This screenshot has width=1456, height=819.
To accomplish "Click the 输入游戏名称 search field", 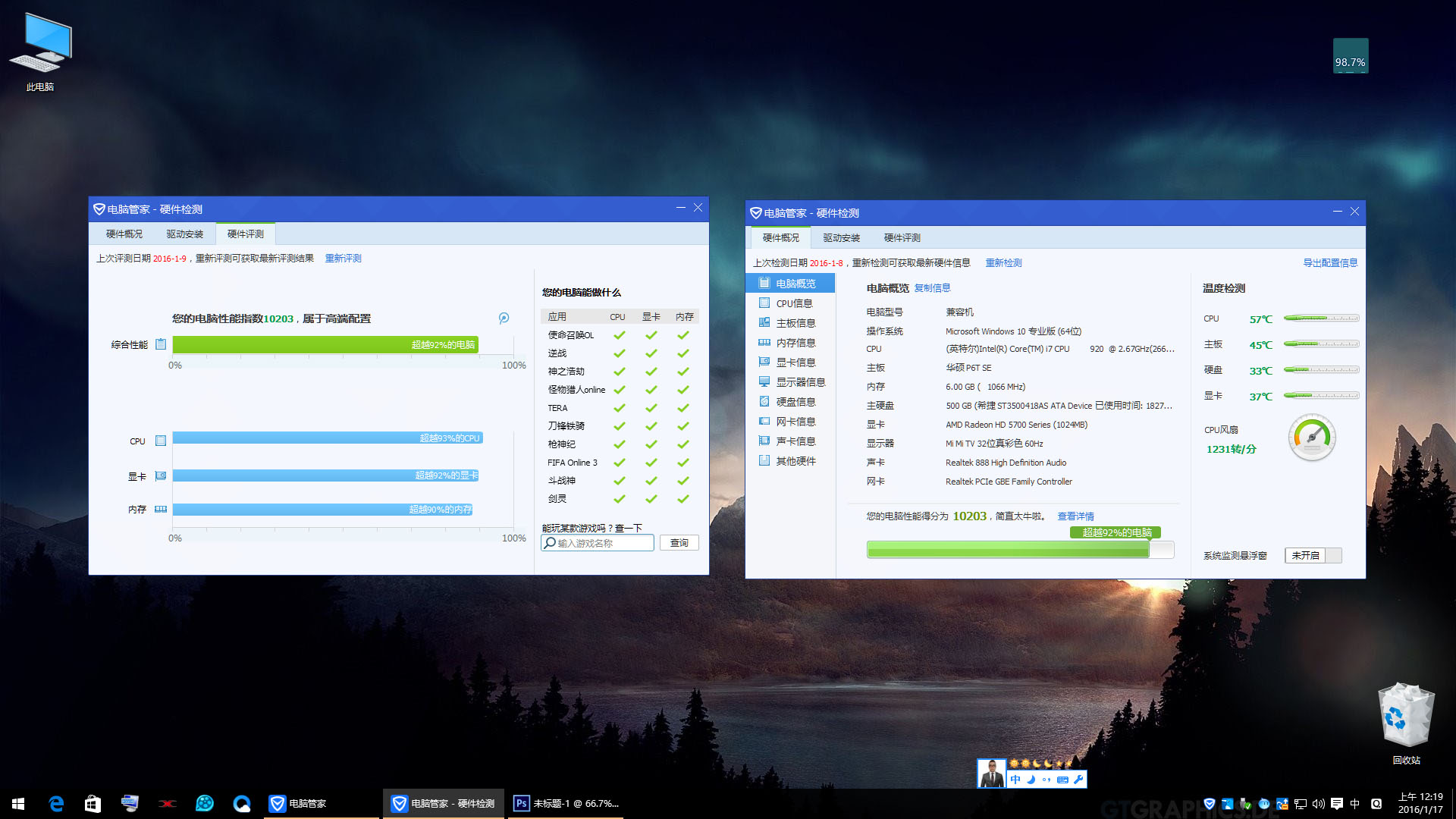I will 598,542.
